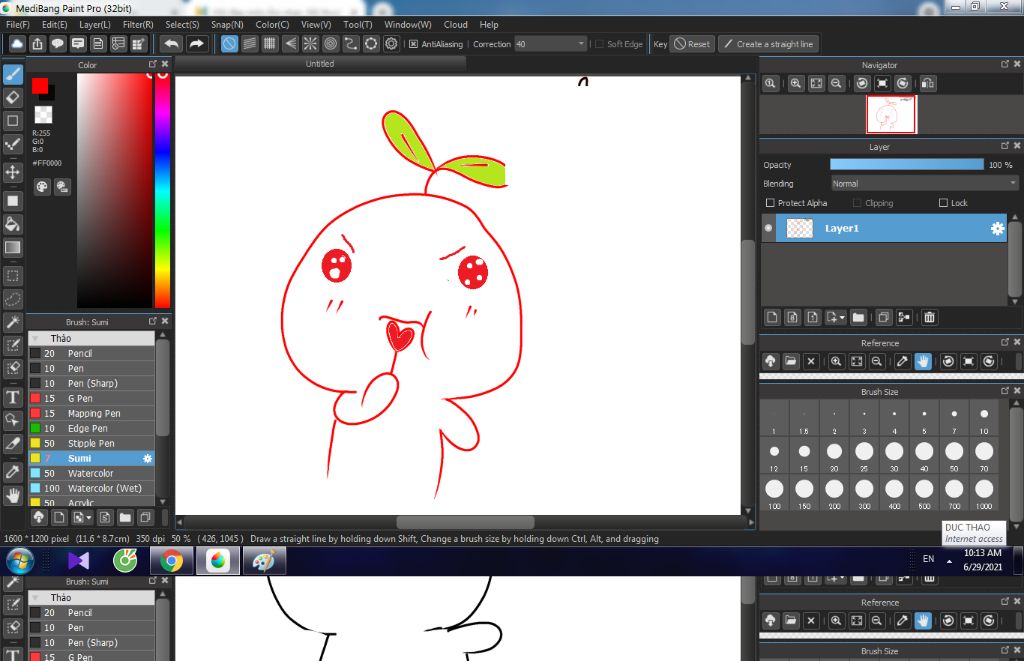Image resolution: width=1024 pixels, height=661 pixels.
Task: Enable the Protect Alpha checkbox
Action: (770, 203)
